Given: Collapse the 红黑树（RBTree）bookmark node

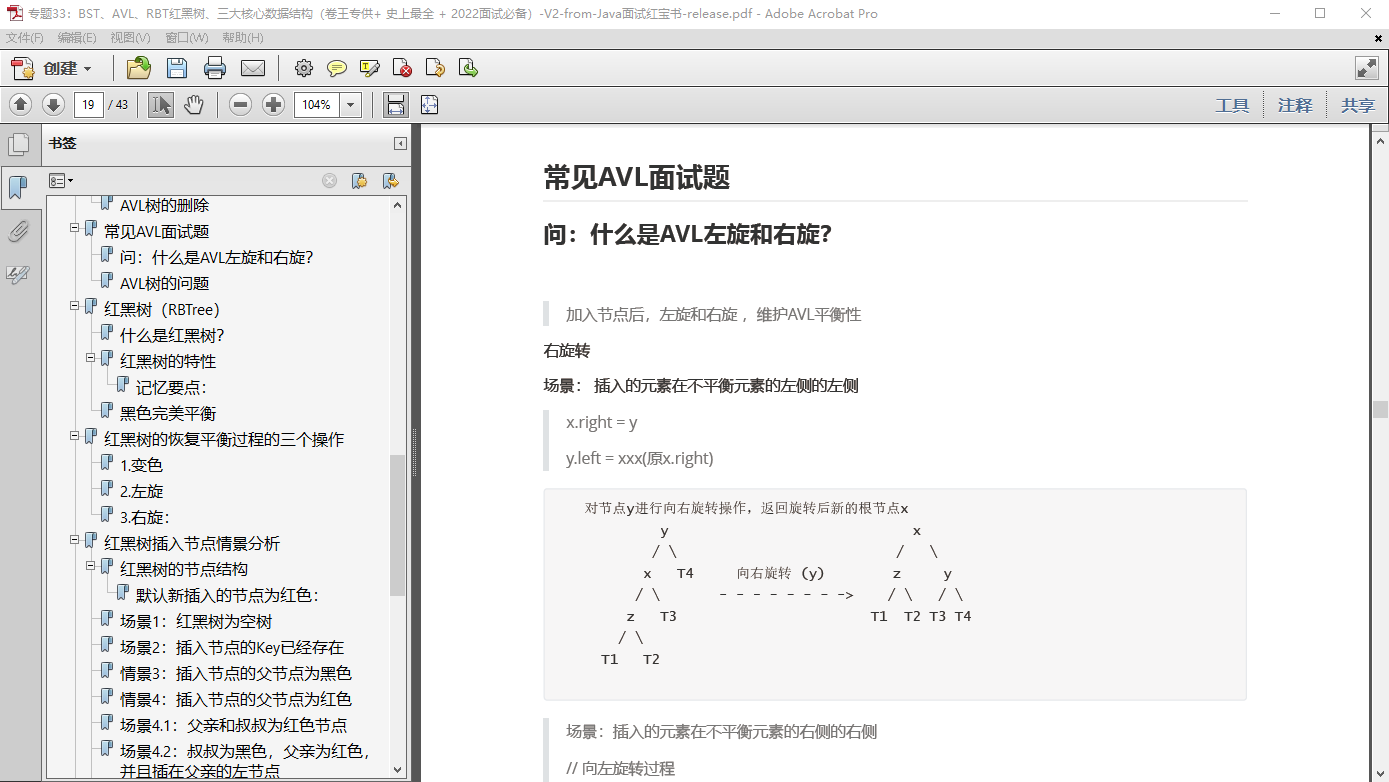Looking at the screenshot, I should coord(74,306).
